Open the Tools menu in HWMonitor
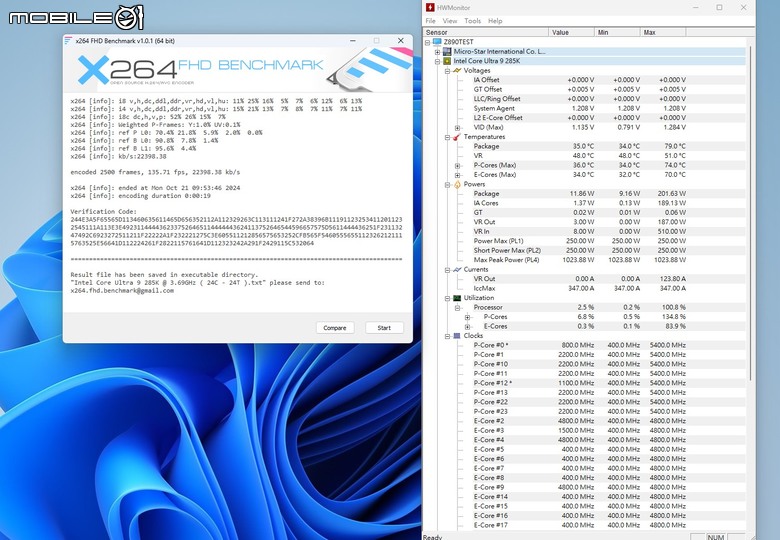This screenshot has width=780, height=540. [473, 21]
